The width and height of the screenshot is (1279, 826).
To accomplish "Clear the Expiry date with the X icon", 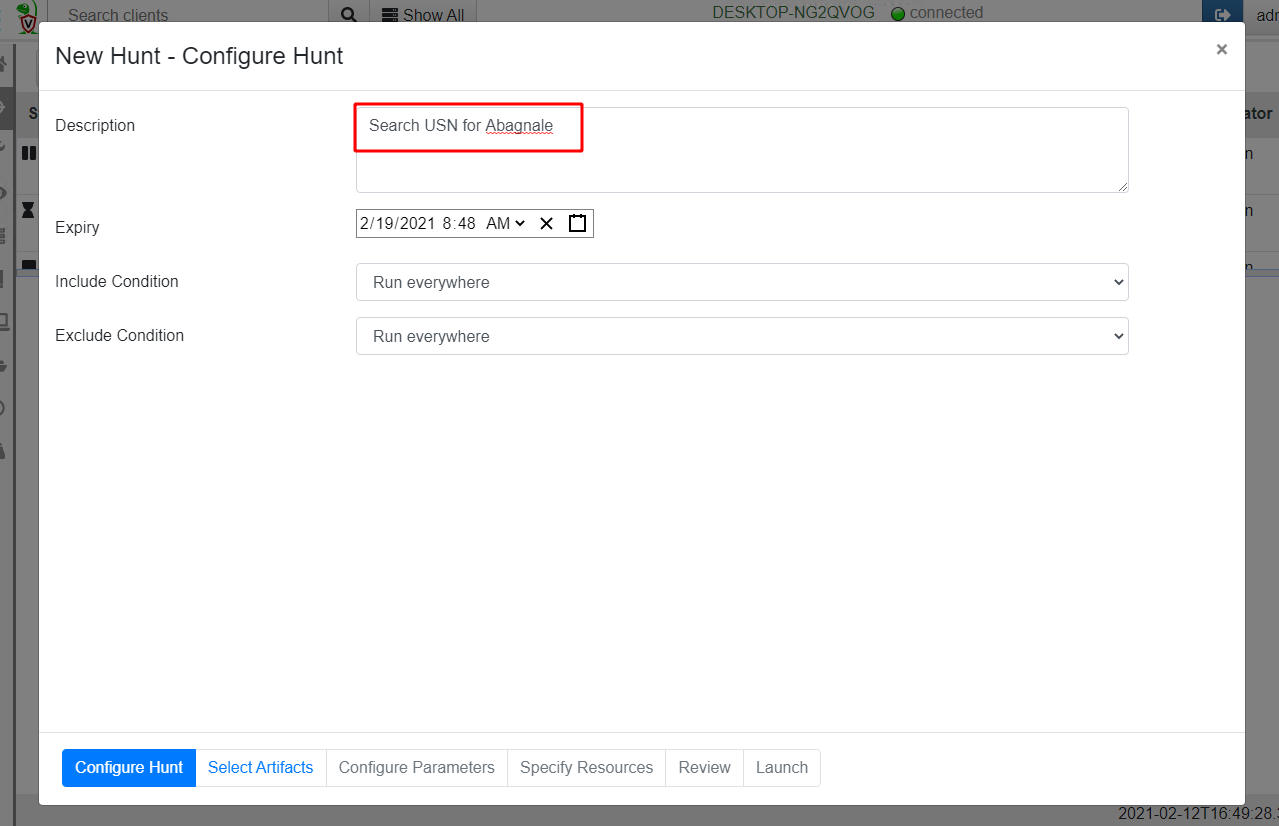I will pos(546,223).
